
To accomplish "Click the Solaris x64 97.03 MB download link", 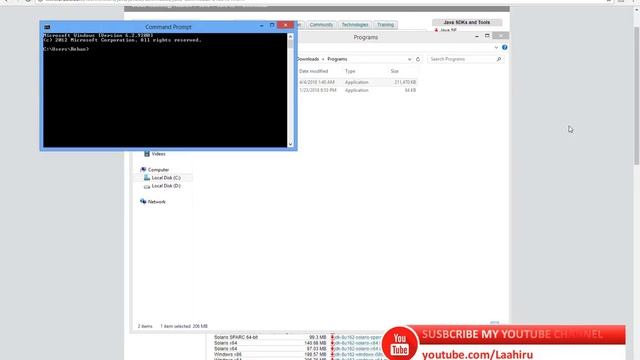I will pyautogui.click(x=357, y=349).
